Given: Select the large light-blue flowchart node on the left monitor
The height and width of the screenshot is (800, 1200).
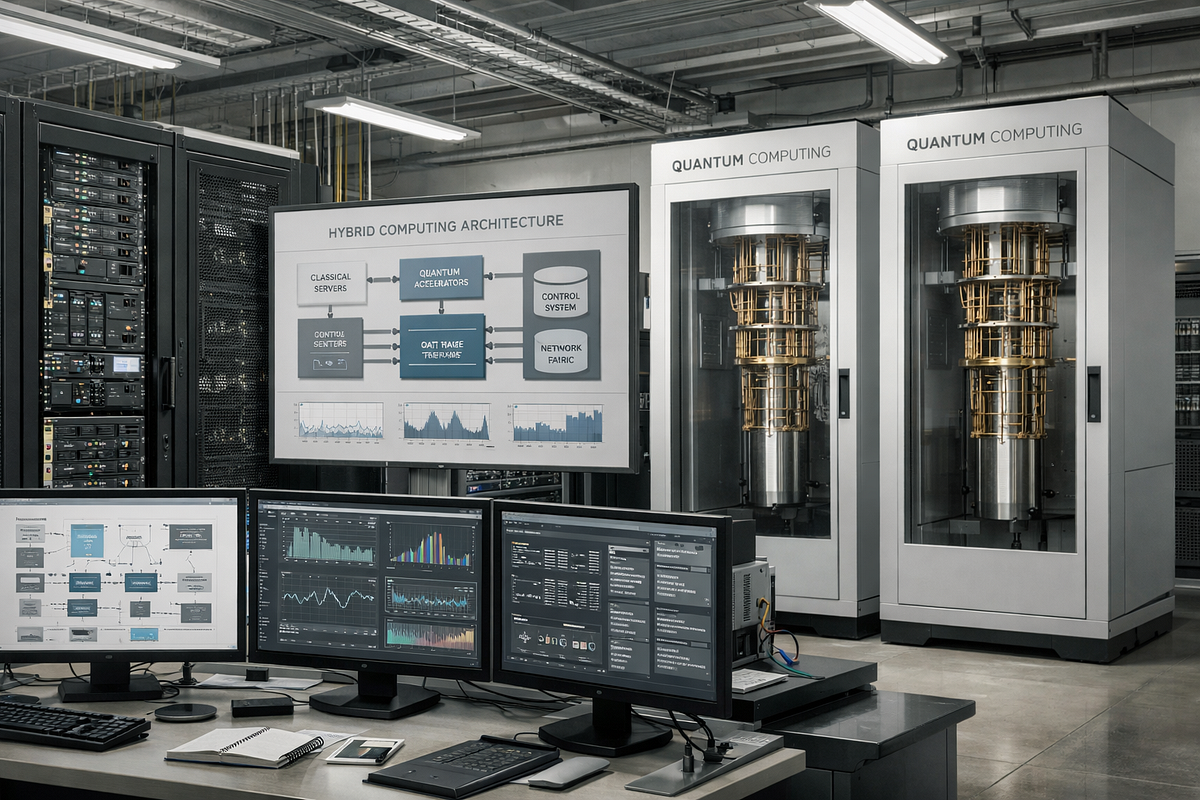Looking at the screenshot, I should (87, 540).
